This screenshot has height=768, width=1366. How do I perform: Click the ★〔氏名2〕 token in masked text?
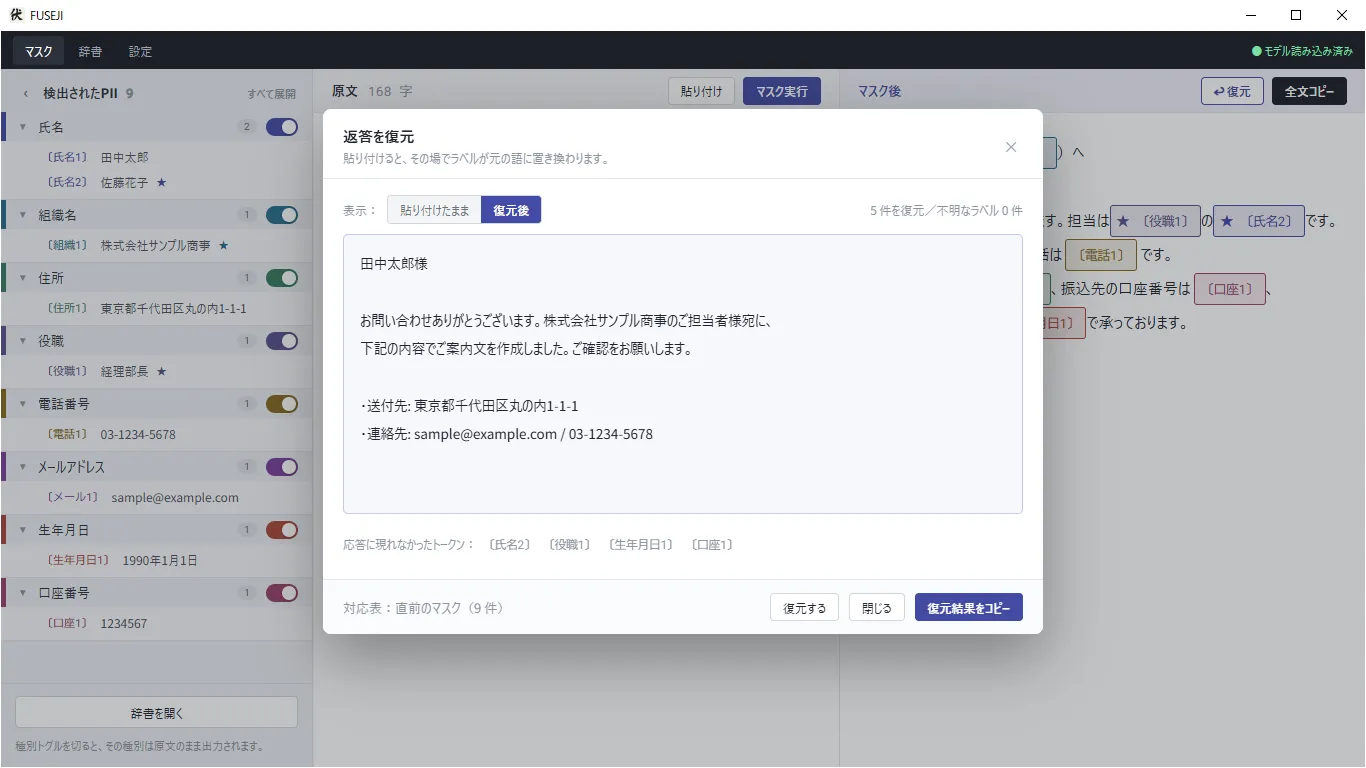[x=1259, y=221]
